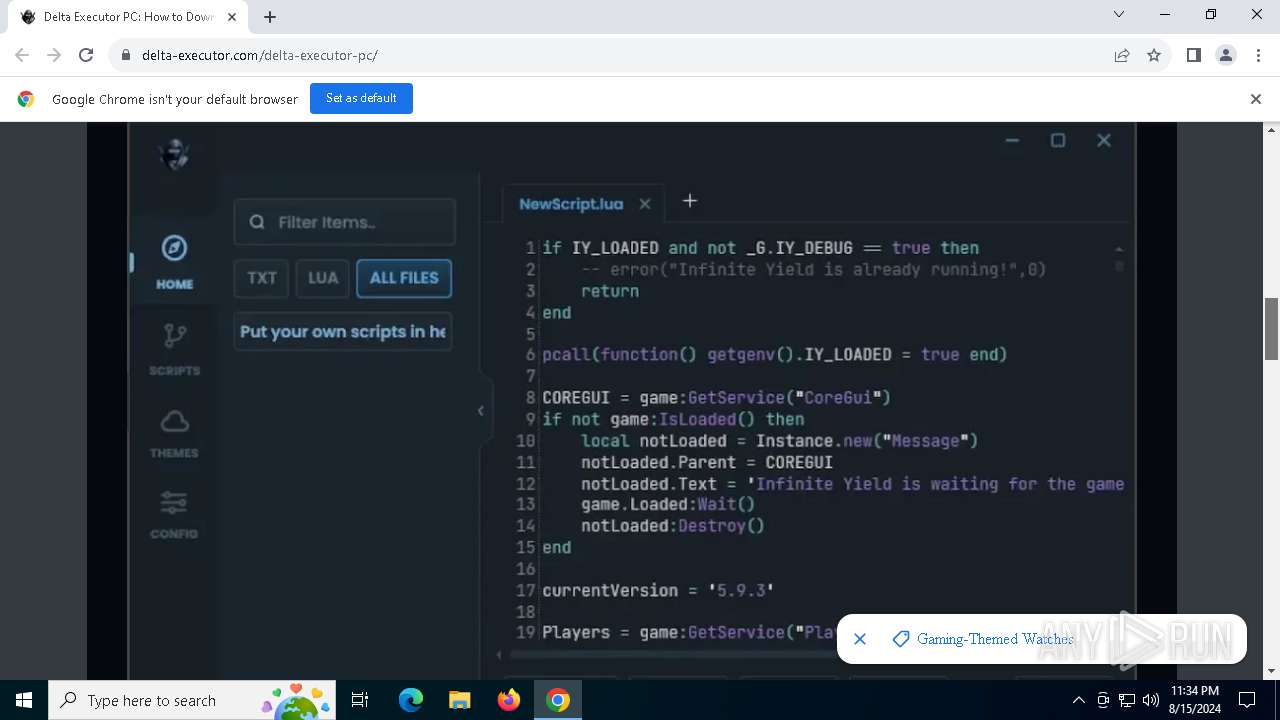Viewport: 1280px width, 720px height.
Task: Share this page icon in address bar
Action: point(1122,56)
